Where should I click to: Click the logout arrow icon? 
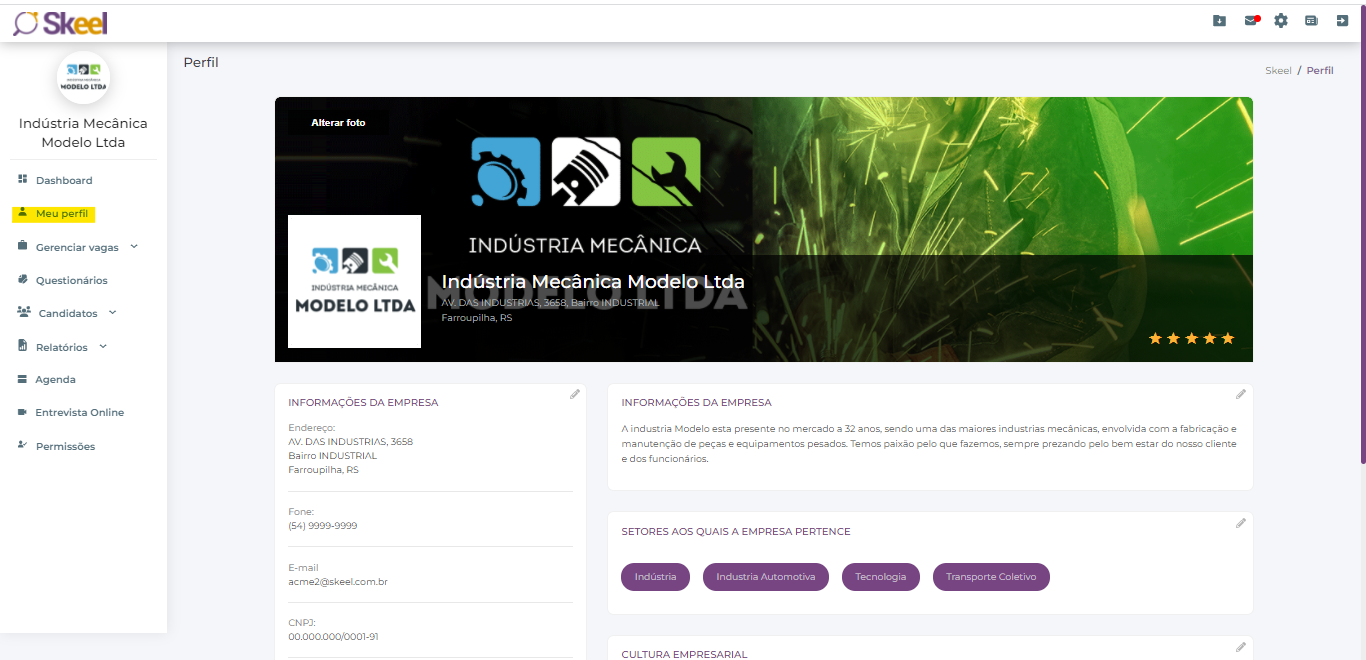pos(1342,21)
